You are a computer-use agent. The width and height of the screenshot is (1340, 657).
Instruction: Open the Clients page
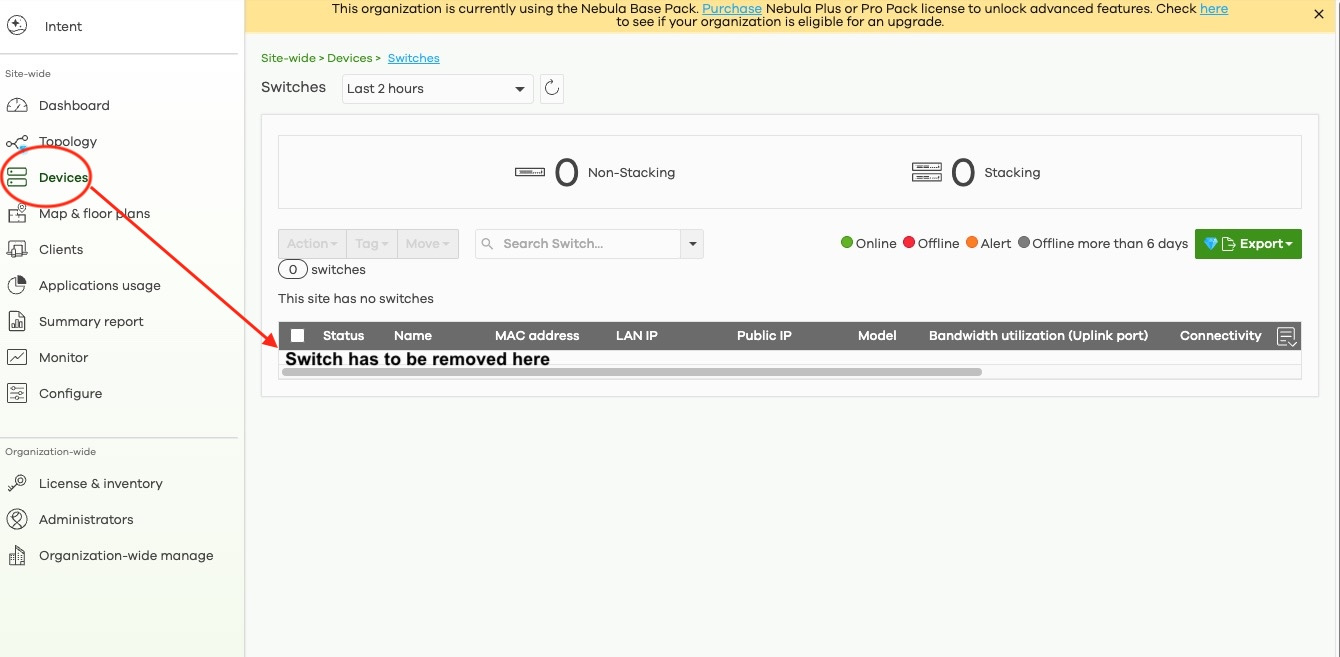click(x=61, y=249)
